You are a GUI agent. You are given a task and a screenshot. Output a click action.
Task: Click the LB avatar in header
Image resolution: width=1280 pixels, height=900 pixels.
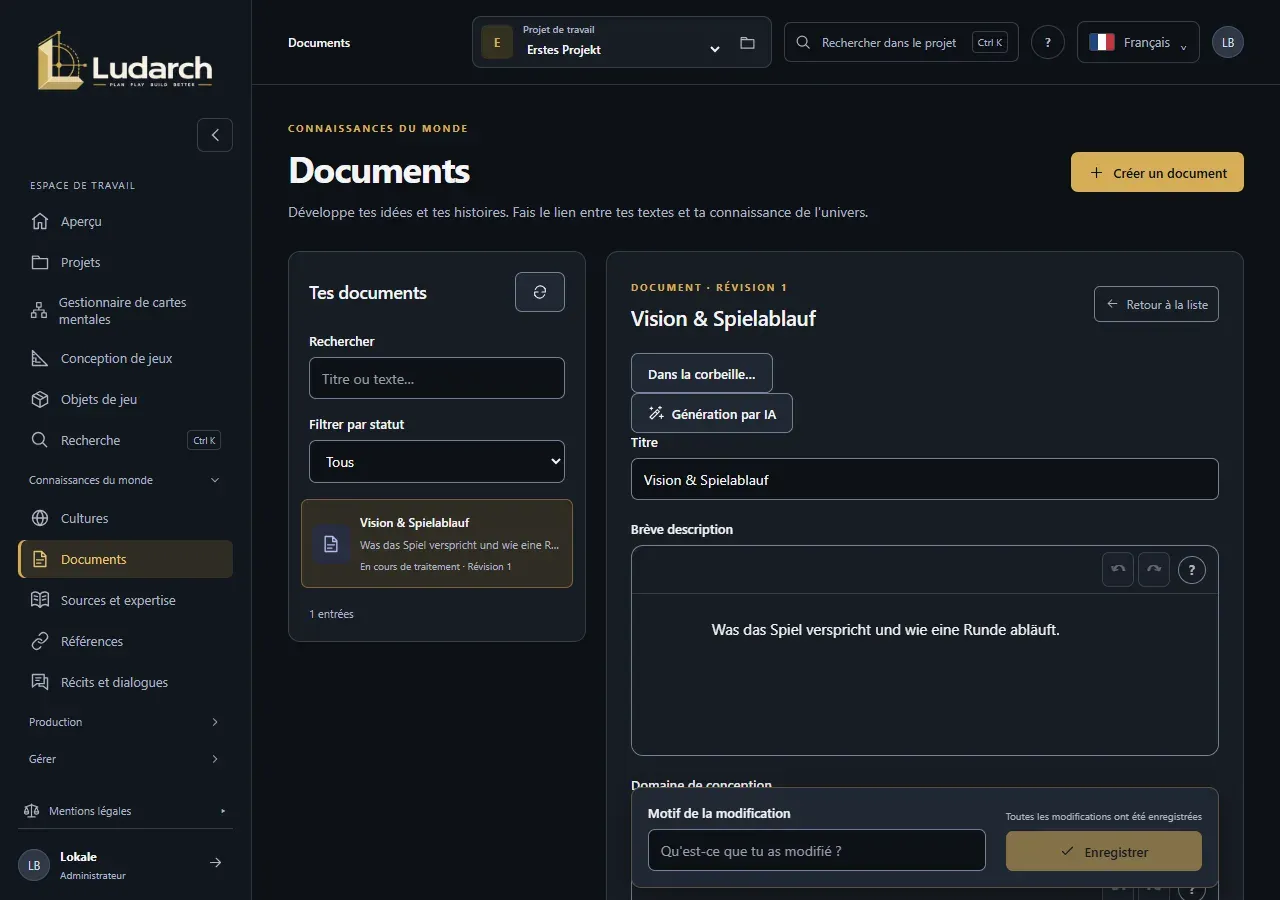pos(1228,42)
